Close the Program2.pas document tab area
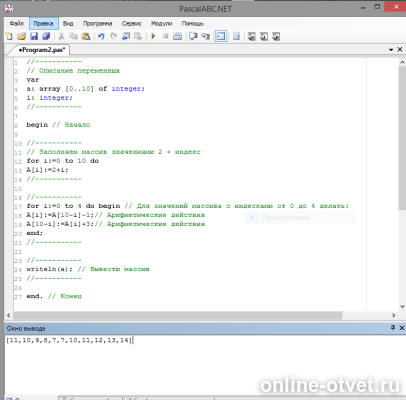The image size is (406, 400). click(400, 49)
